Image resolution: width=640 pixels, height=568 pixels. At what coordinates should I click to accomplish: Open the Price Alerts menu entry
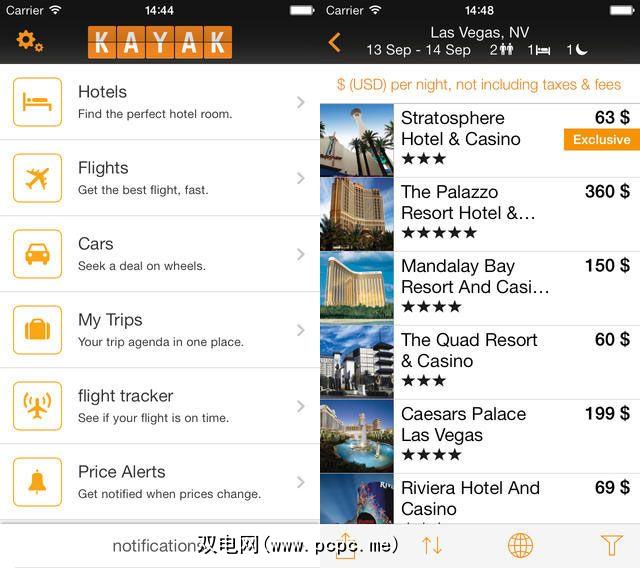[160, 482]
